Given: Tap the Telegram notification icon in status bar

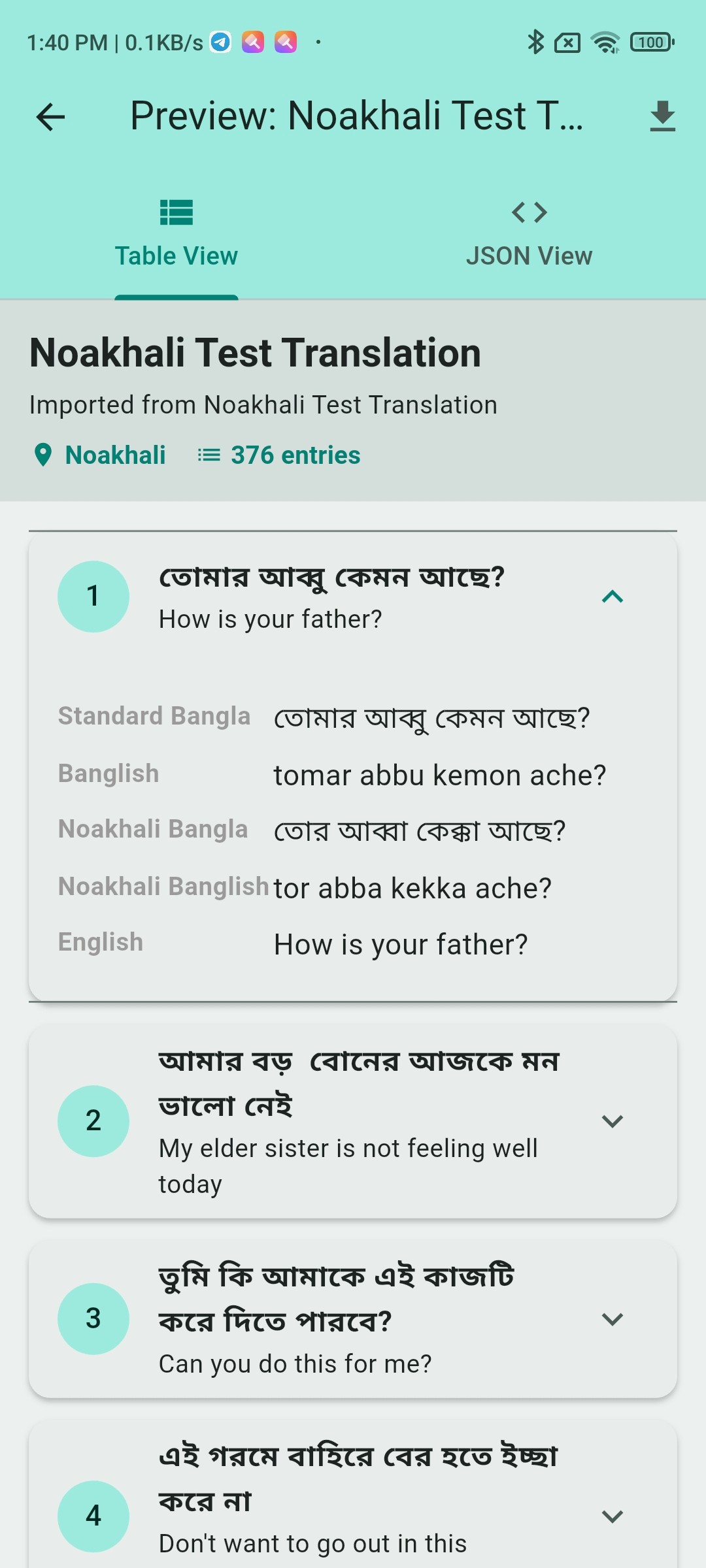Looking at the screenshot, I should tap(220, 42).
